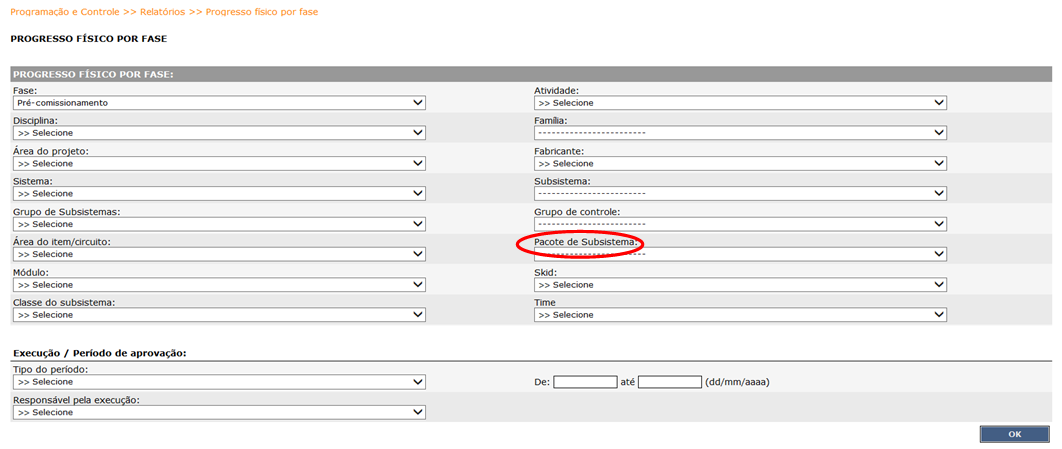Open the Fase dropdown showing Pré-comissionamento

pos(219,103)
